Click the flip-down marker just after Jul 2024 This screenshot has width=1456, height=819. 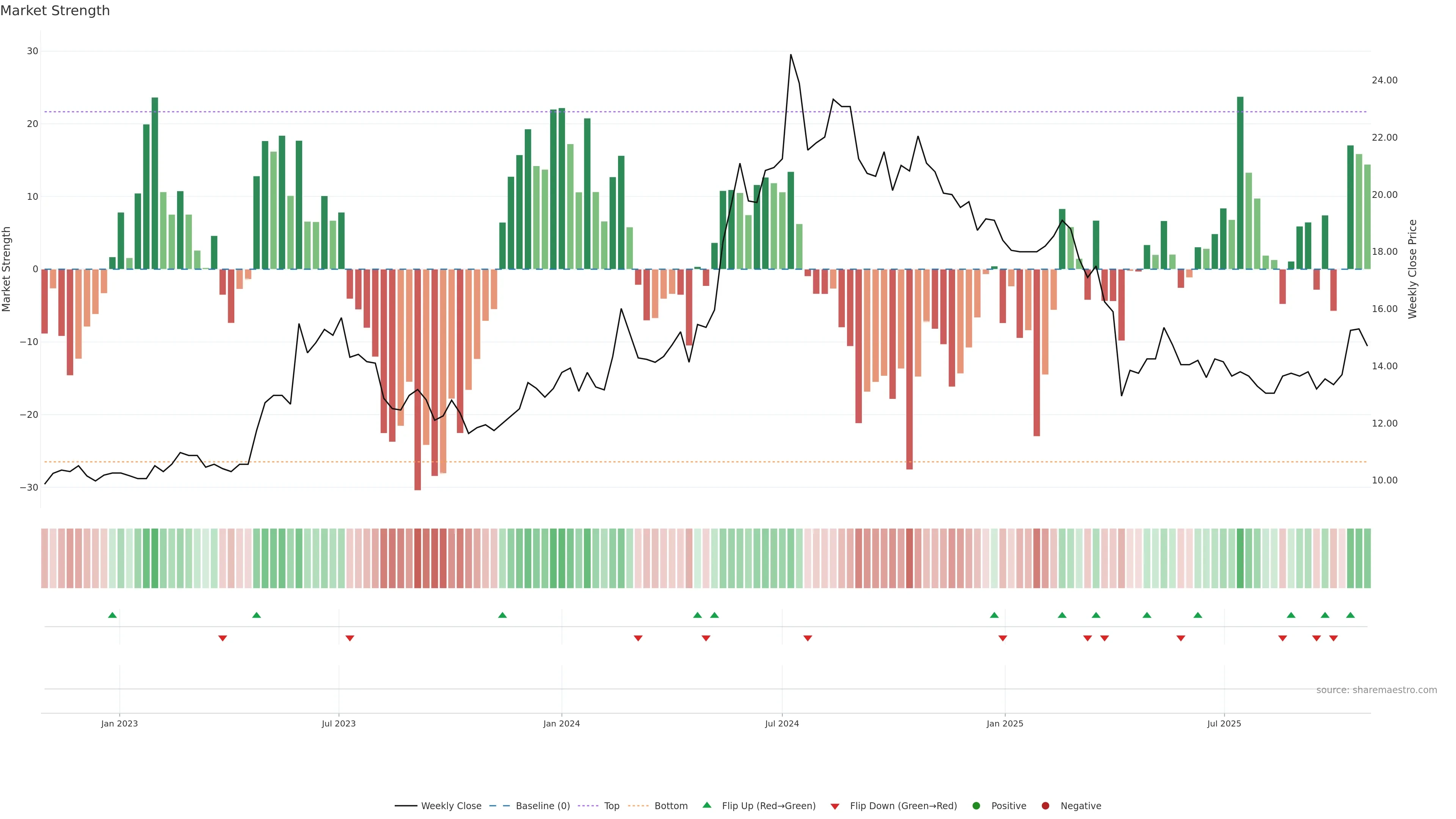click(808, 638)
